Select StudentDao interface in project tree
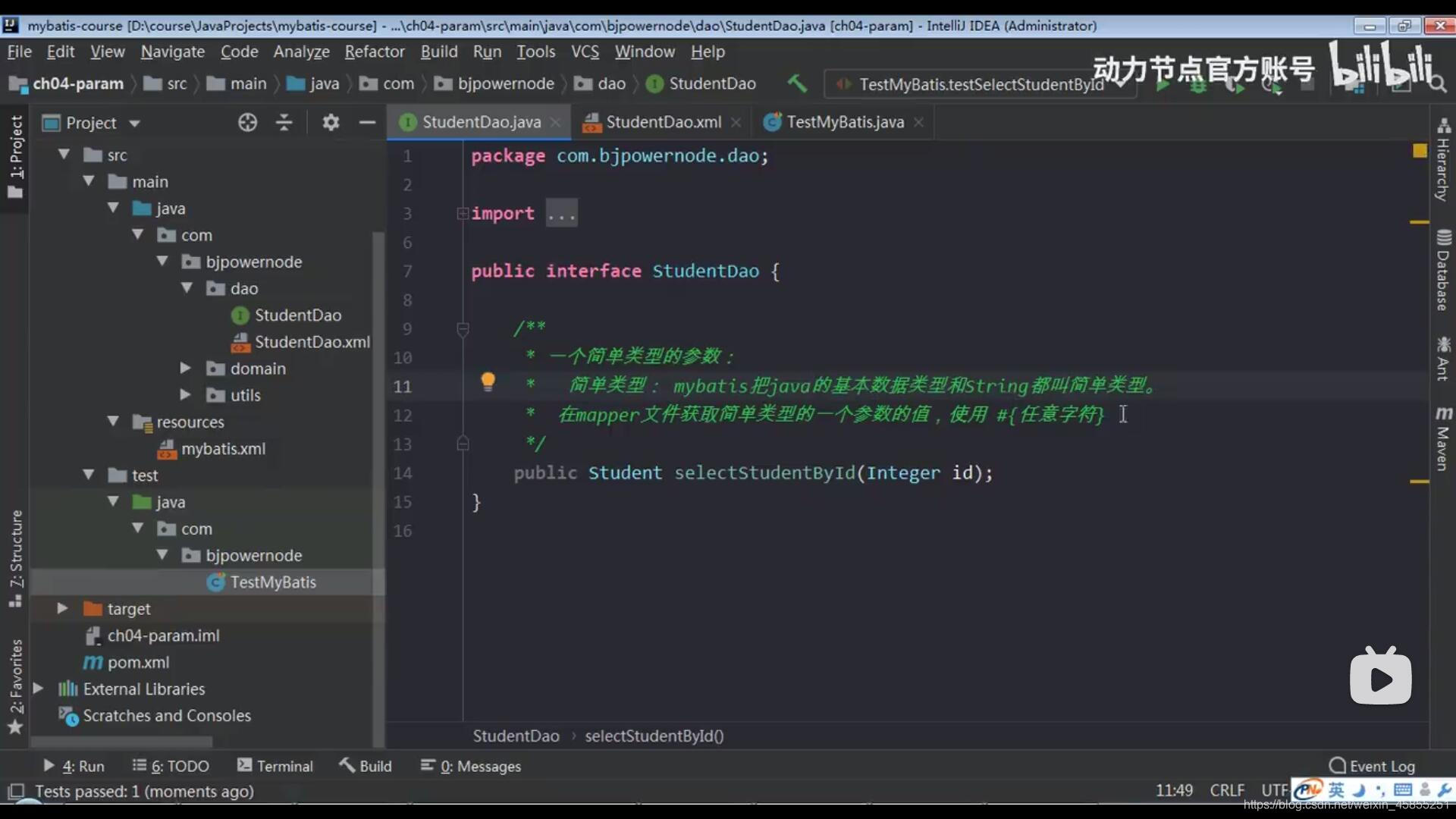 point(286,315)
